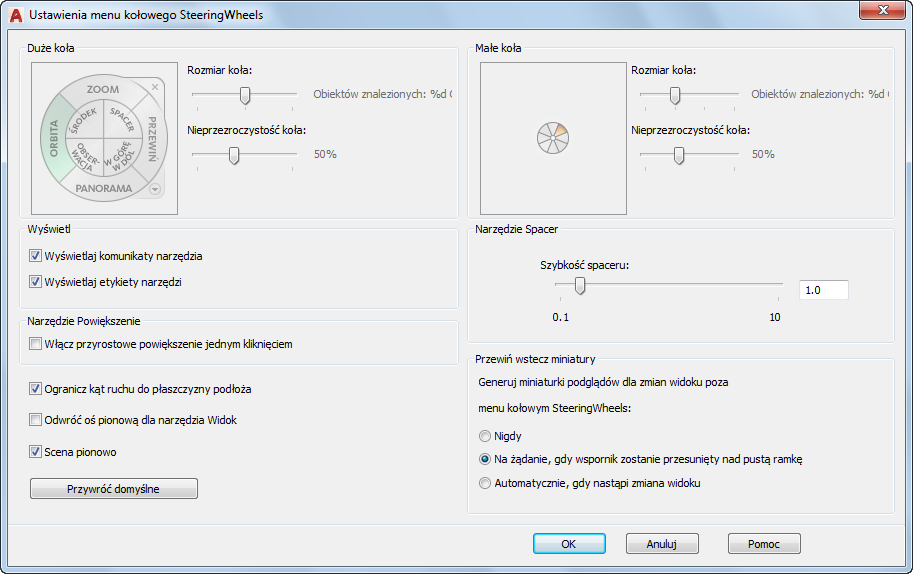Image resolution: width=913 pixels, height=574 pixels.
Task: Click the ZOOM wedge in wheel preview
Action: 103,89
